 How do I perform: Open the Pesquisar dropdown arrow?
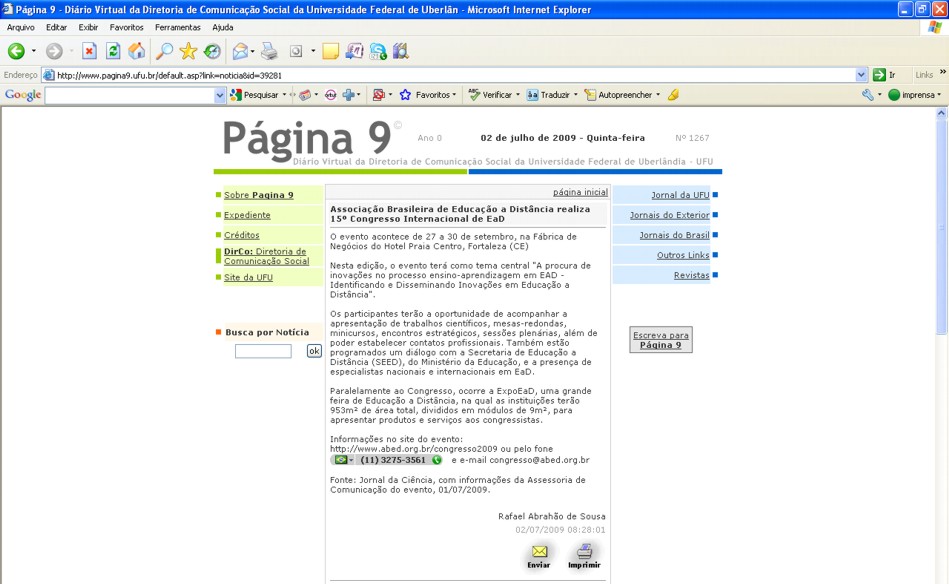(284, 95)
